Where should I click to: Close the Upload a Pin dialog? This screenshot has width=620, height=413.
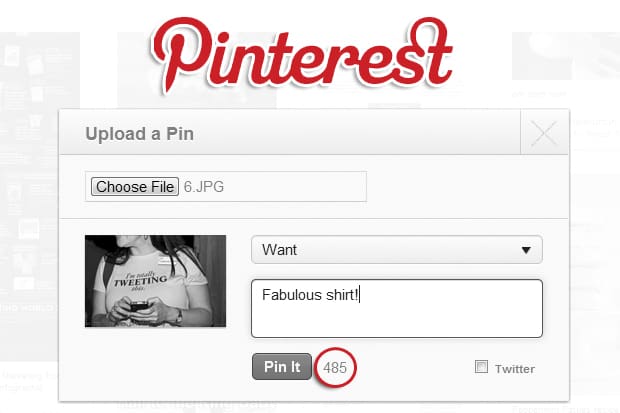[x=544, y=134]
